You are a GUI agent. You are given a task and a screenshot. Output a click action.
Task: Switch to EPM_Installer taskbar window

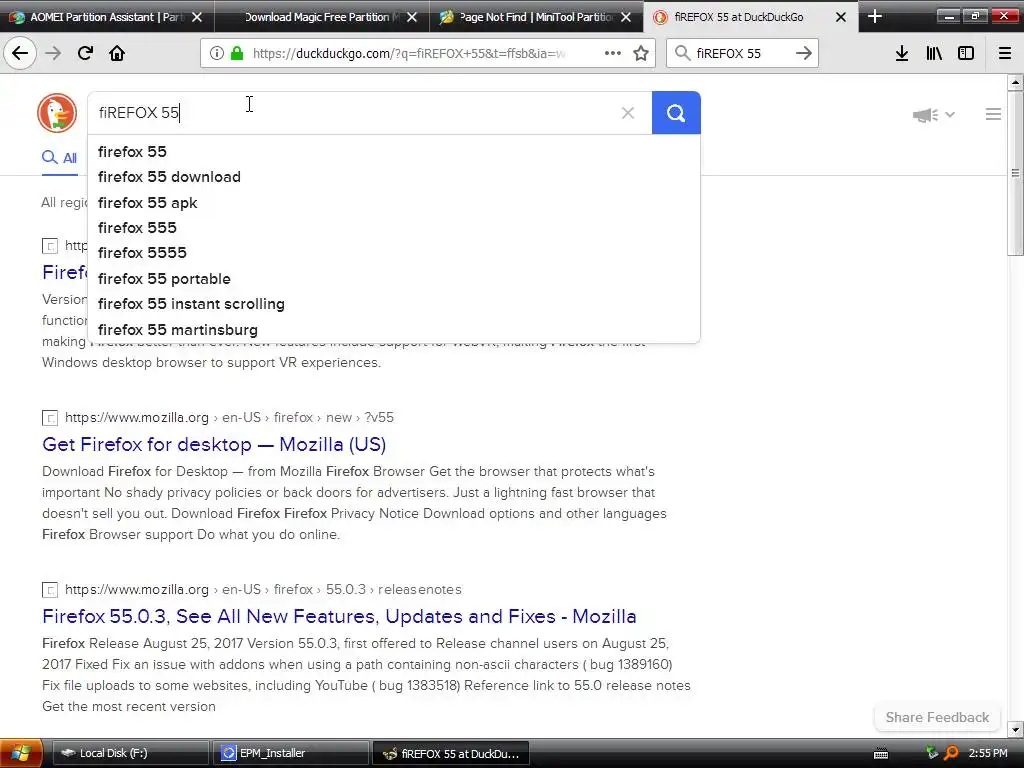click(291, 753)
